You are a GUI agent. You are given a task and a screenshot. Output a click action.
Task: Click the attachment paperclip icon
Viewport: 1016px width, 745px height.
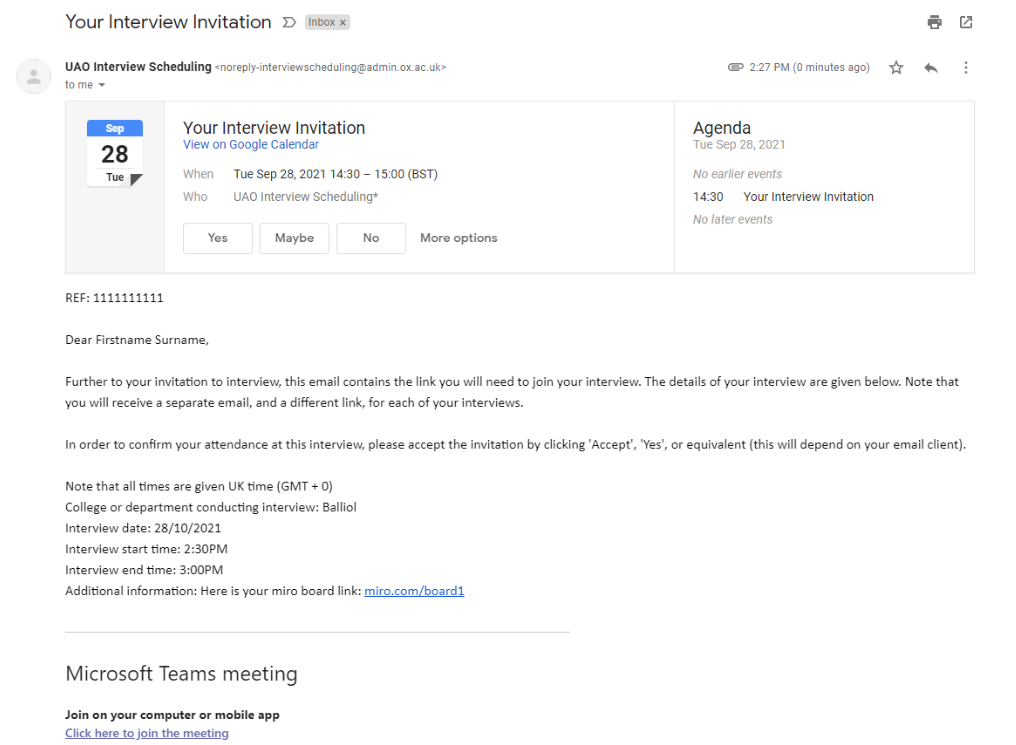[x=735, y=67]
